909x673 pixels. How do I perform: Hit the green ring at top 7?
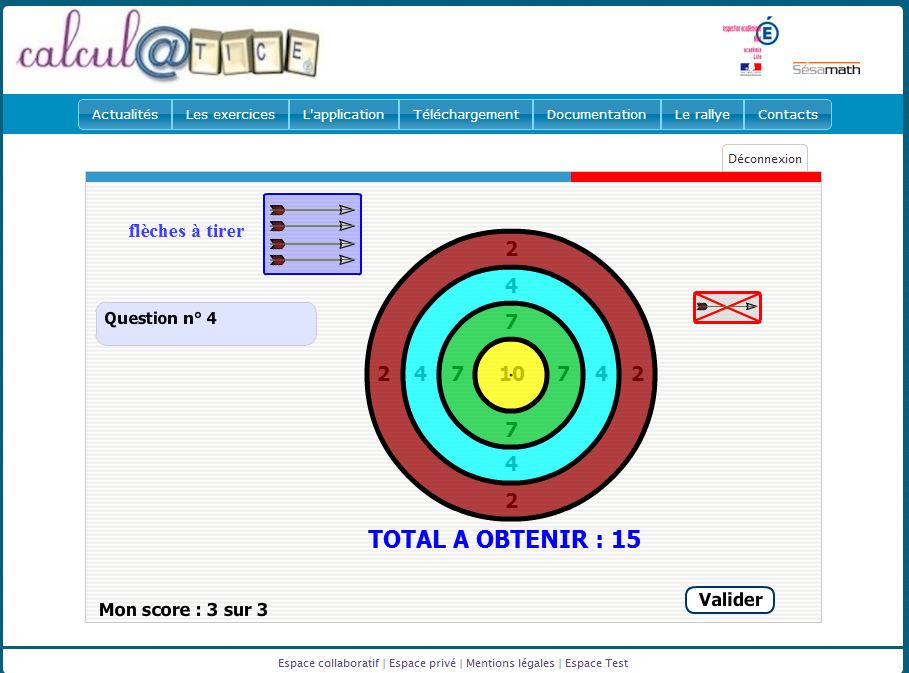click(511, 322)
